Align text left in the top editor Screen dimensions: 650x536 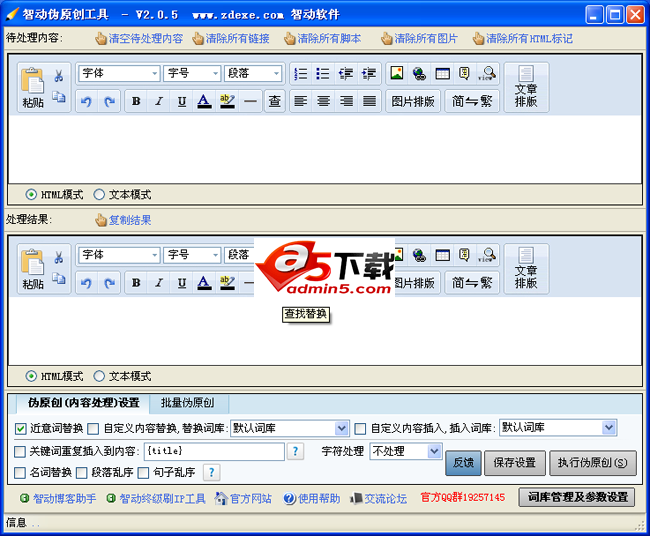click(x=301, y=101)
